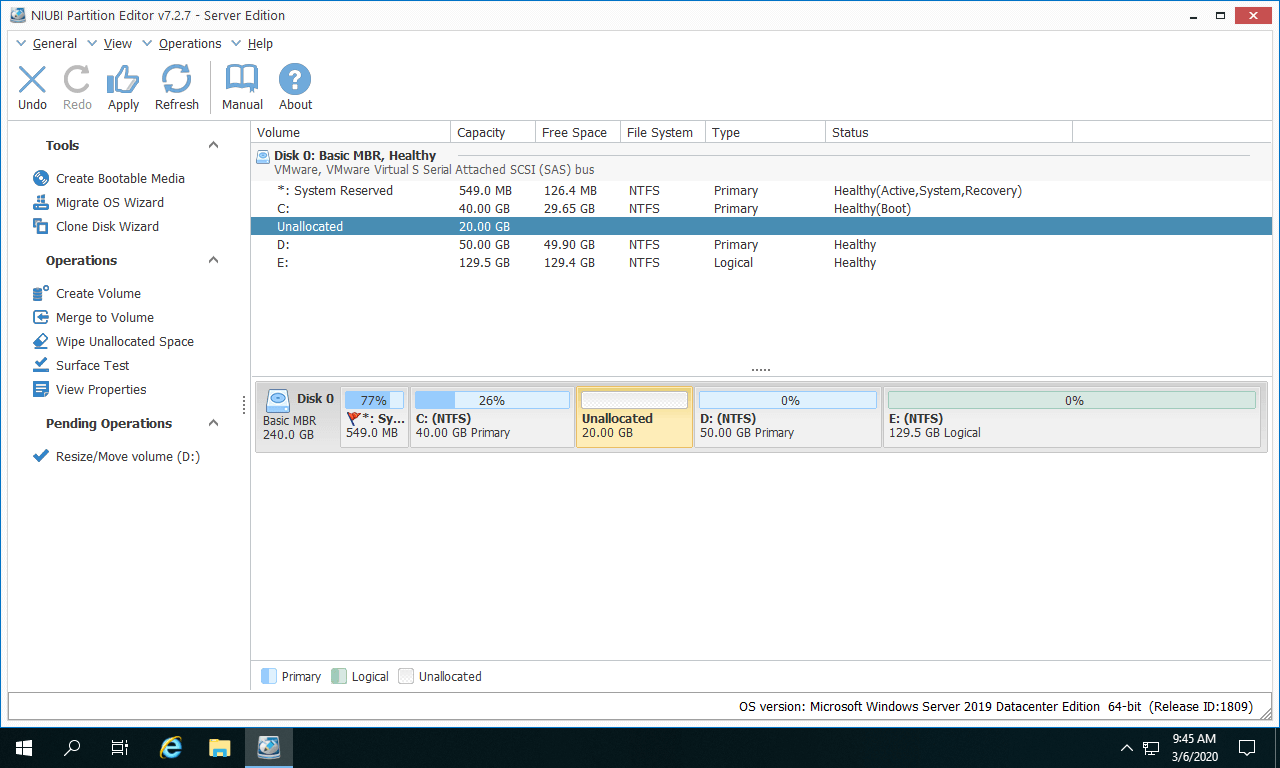Click Wipe Unallocated Space
The height and width of the screenshot is (768, 1280).
(124, 341)
